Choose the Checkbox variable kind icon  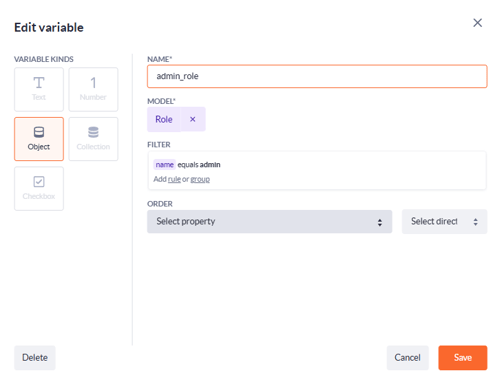pyautogui.click(x=39, y=182)
